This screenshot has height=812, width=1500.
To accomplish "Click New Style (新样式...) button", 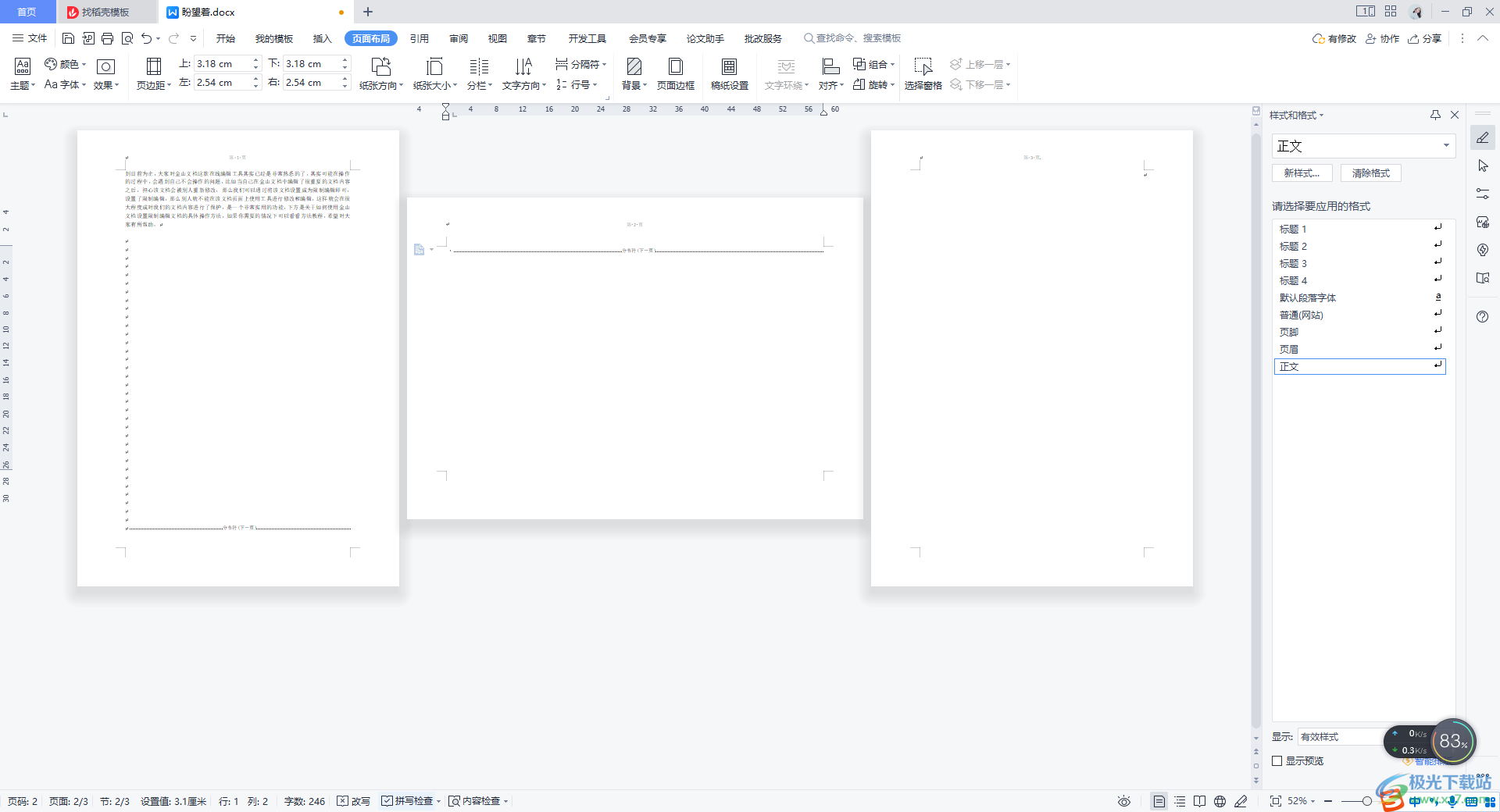I will pyautogui.click(x=1302, y=173).
